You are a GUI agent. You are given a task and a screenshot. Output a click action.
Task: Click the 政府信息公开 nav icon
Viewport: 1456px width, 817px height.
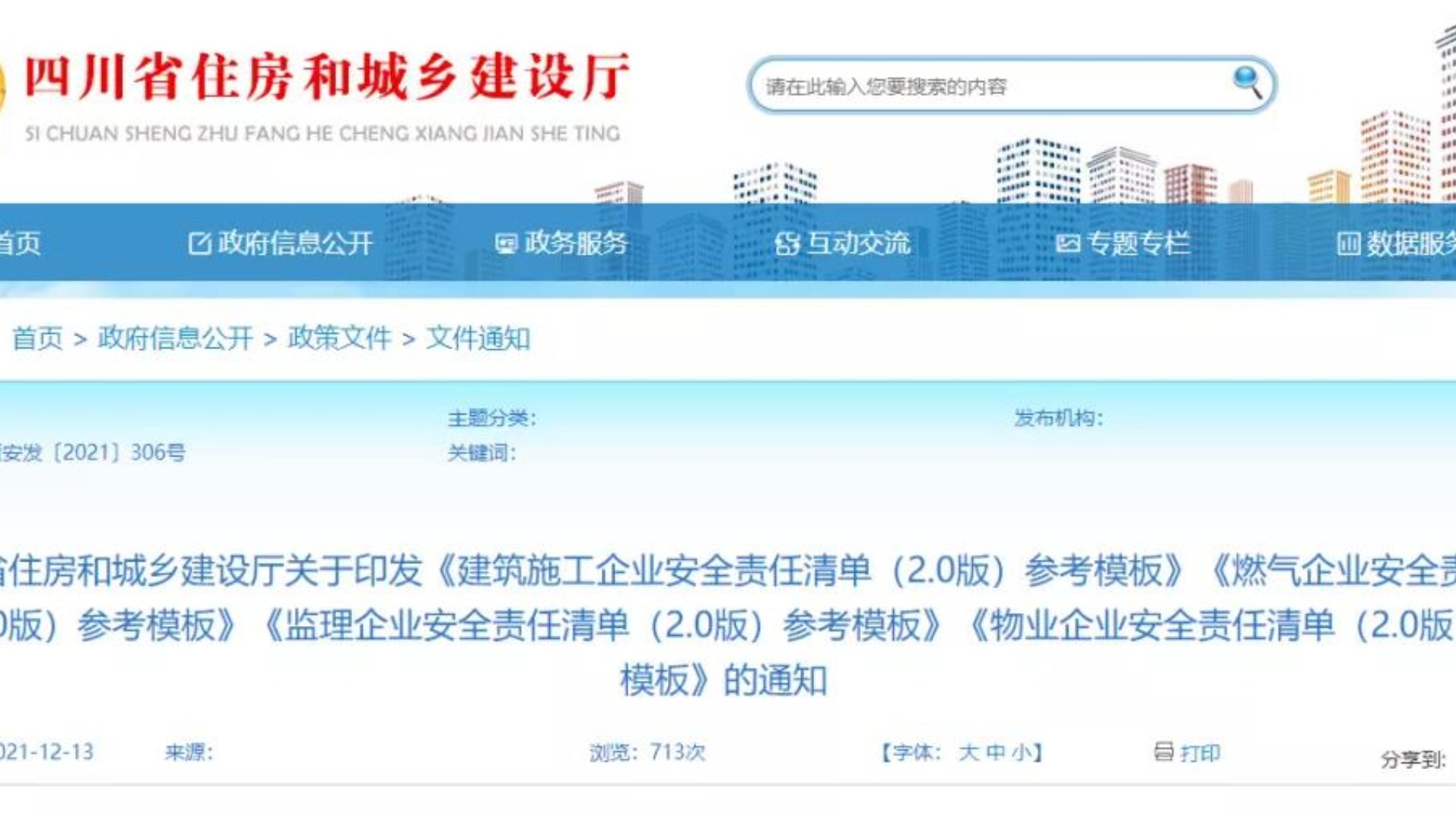coord(199,243)
